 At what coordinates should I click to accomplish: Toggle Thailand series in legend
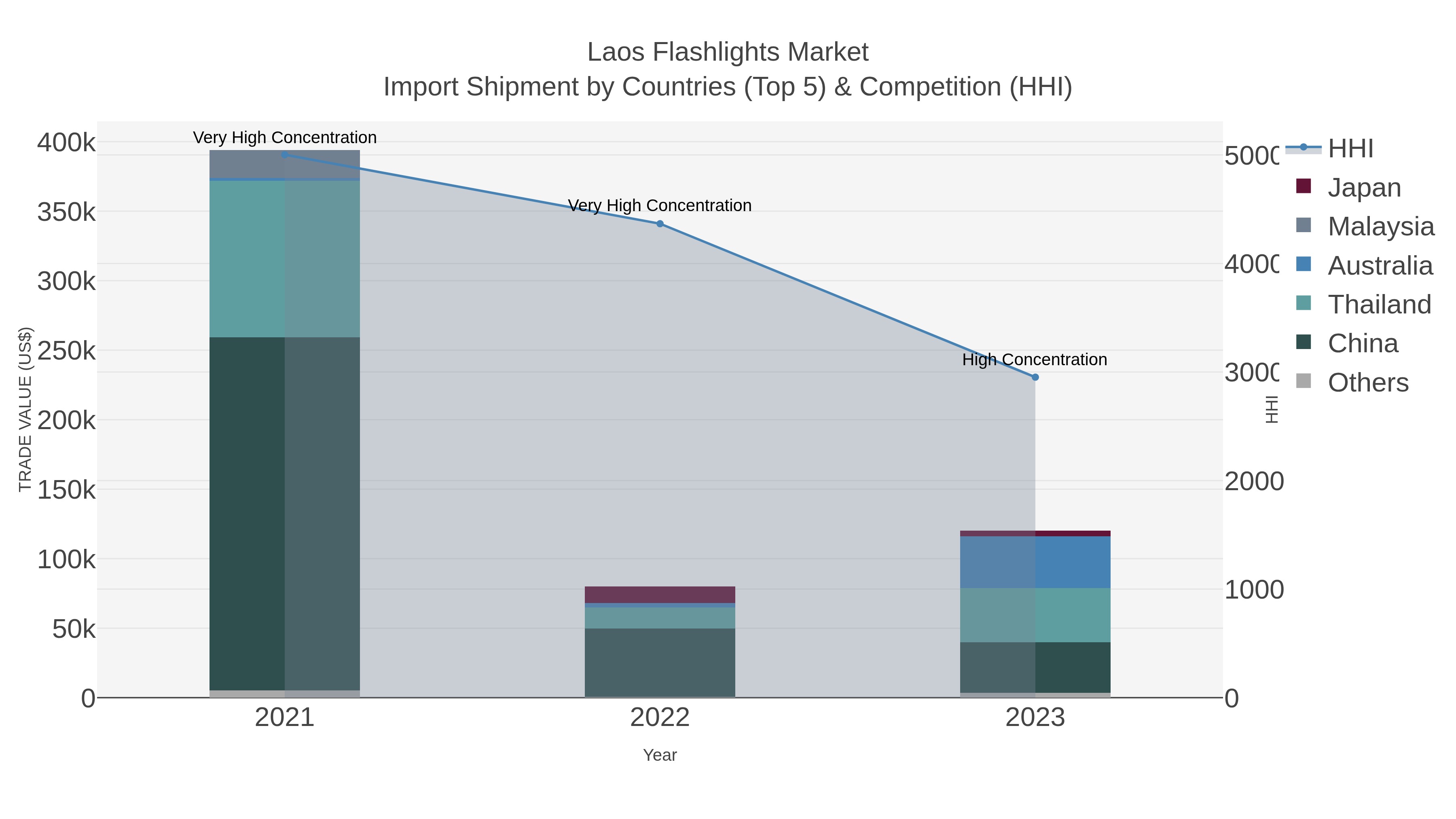point(1363,304)
